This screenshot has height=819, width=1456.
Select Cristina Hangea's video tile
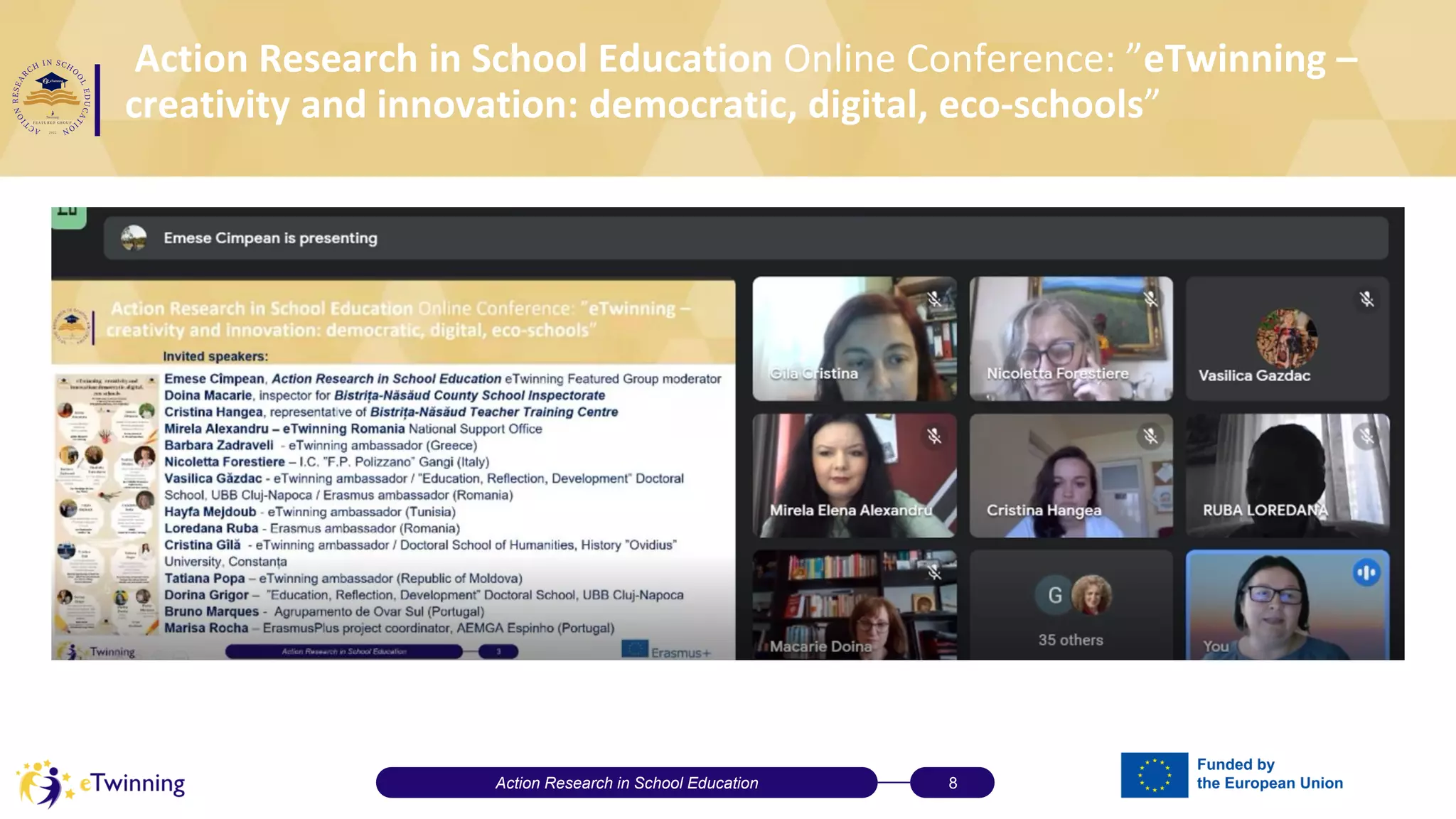(1071, 476)
